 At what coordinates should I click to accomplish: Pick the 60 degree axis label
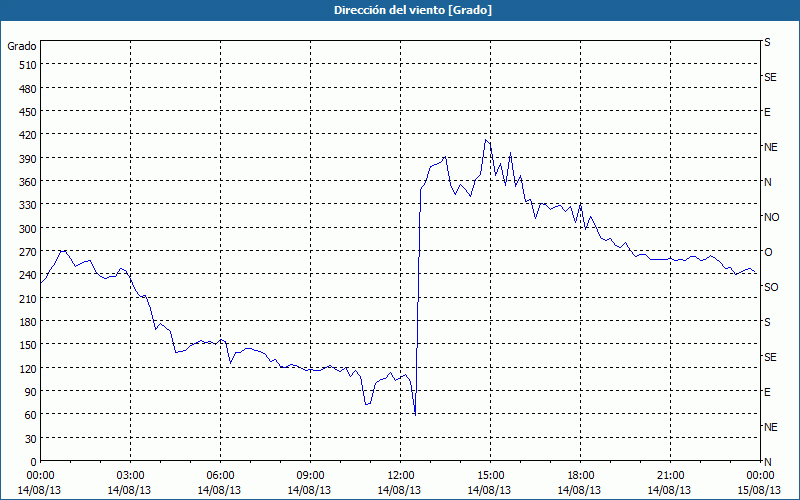click(x=31, y=415)
